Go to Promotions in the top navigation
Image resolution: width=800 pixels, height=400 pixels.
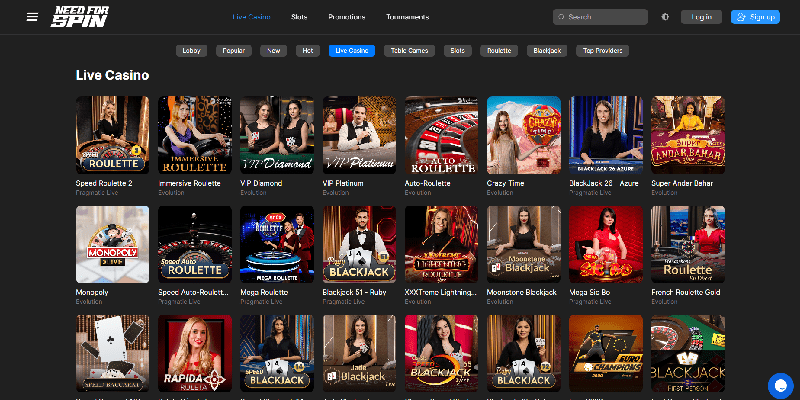(346, 17)
